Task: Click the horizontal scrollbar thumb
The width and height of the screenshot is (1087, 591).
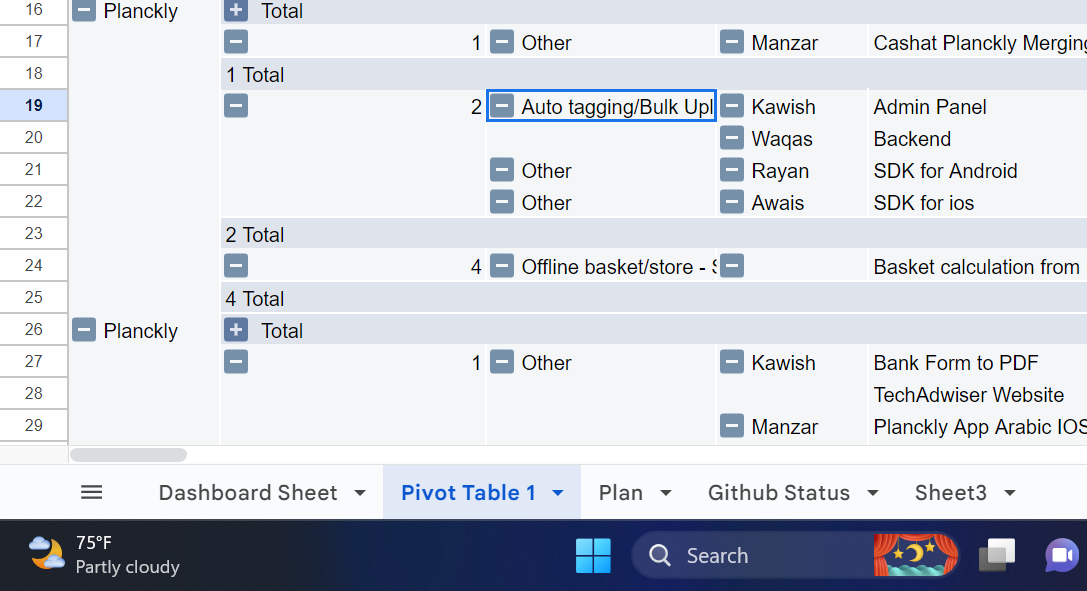Action: [x=128, y=455]
